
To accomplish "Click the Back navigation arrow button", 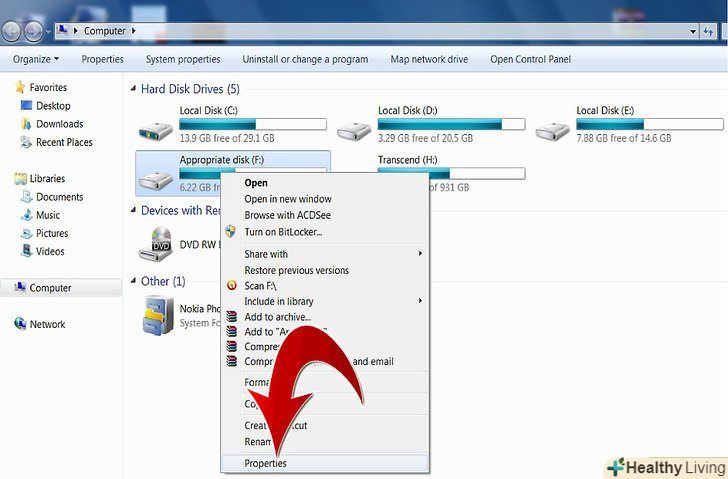I will (12, 32).
